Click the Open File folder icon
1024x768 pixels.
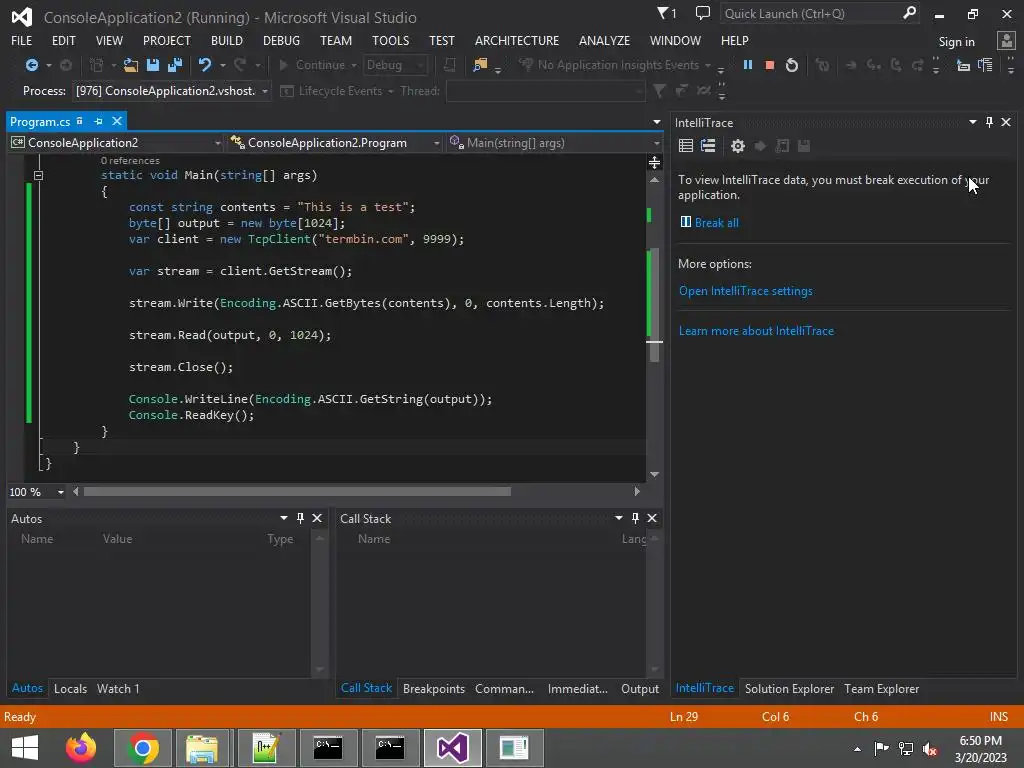pyautogui.click(x=131, y=65)
